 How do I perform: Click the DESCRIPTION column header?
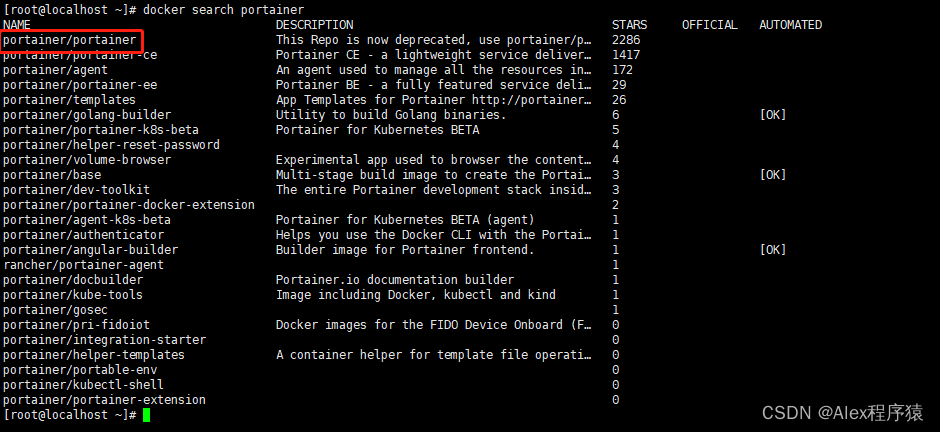315,25
